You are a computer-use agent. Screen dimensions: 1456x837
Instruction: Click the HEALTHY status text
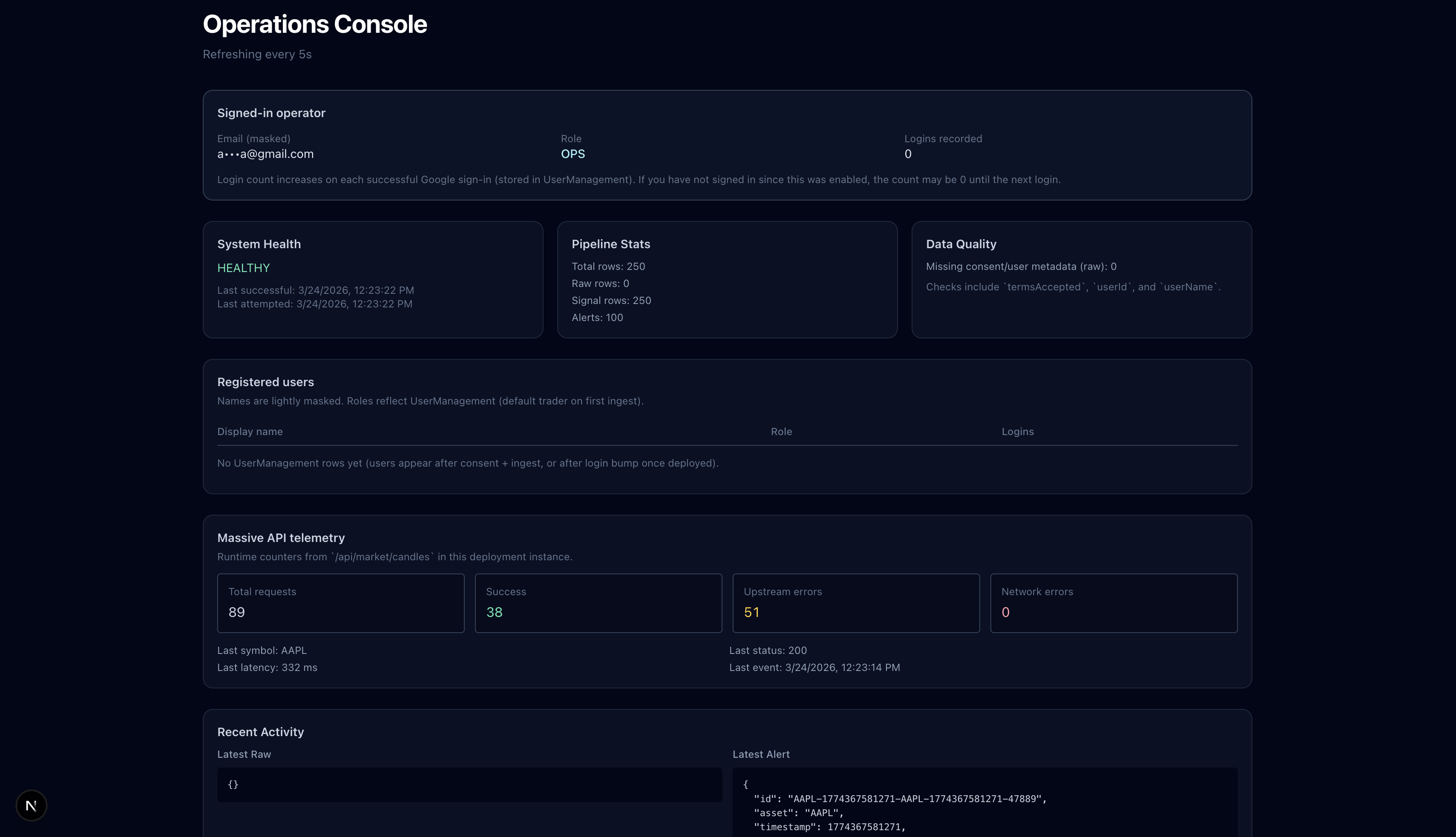coord(243,268)
